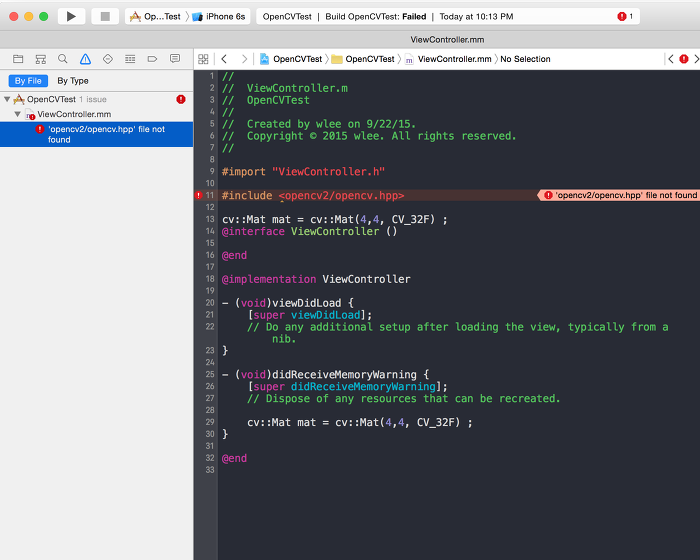This screenshot has width=700, height=560.
Task: Stop the running task
Action: point(105,17)
